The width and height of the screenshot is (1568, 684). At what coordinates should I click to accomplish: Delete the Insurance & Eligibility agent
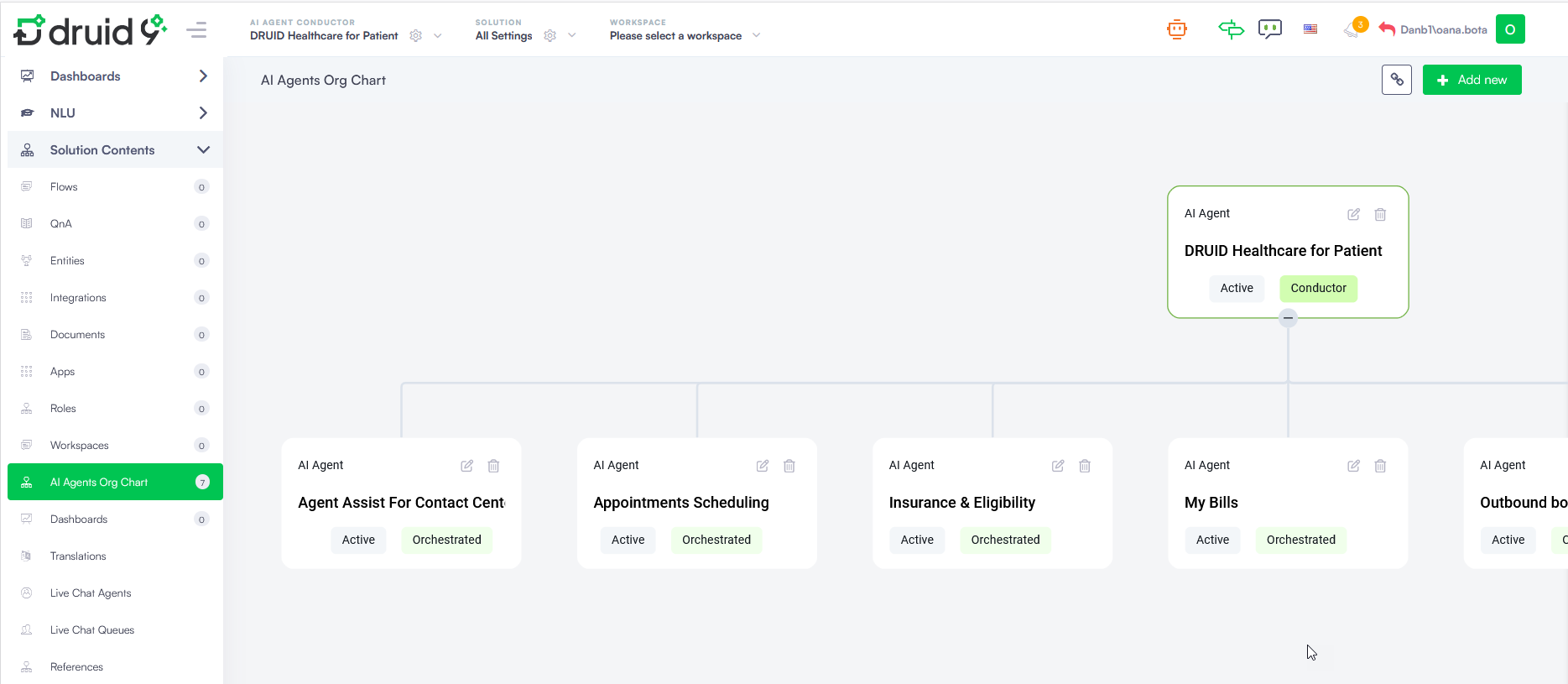pos(1085,466)
